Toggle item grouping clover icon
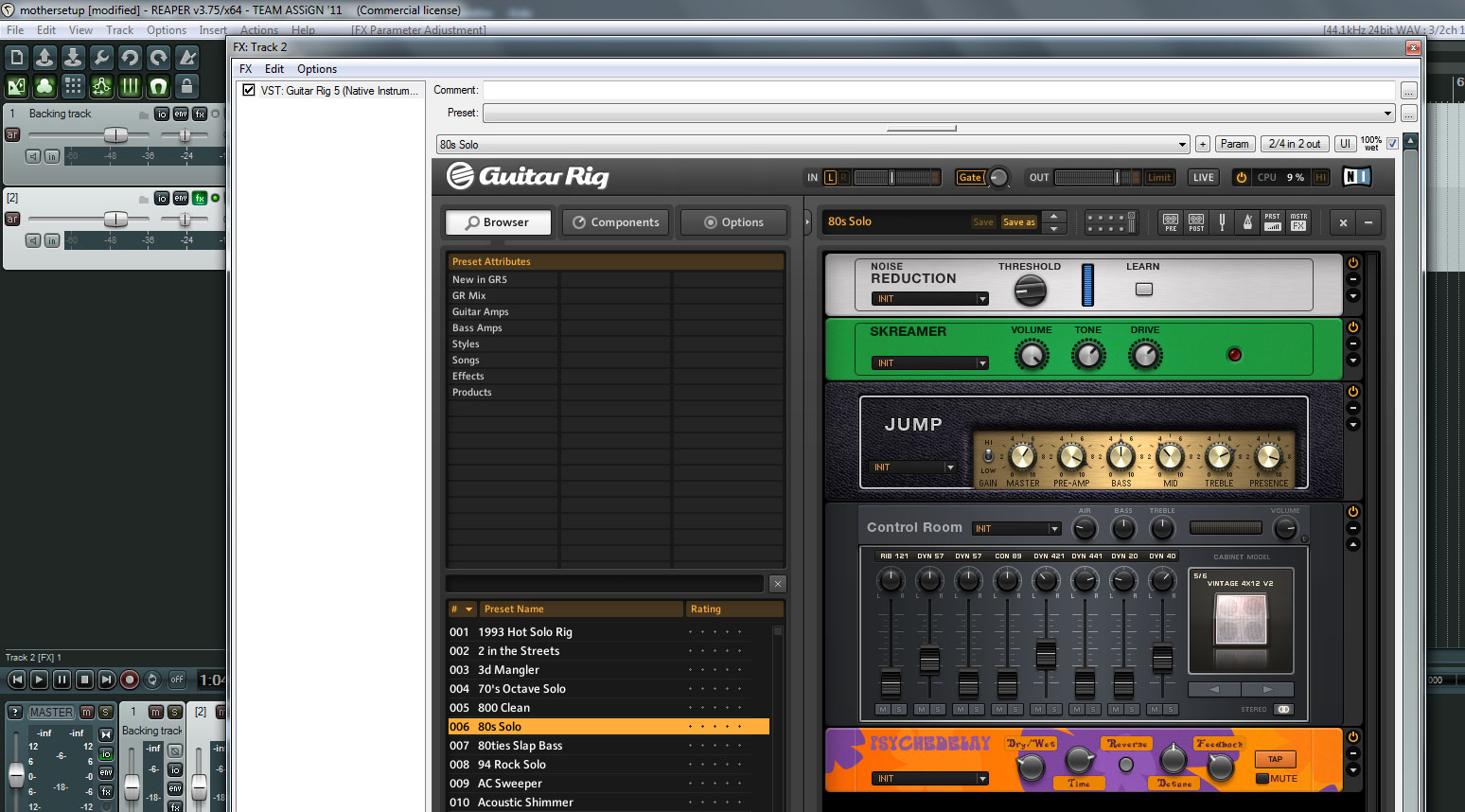 pyautogui.click(x=44, y=87)
